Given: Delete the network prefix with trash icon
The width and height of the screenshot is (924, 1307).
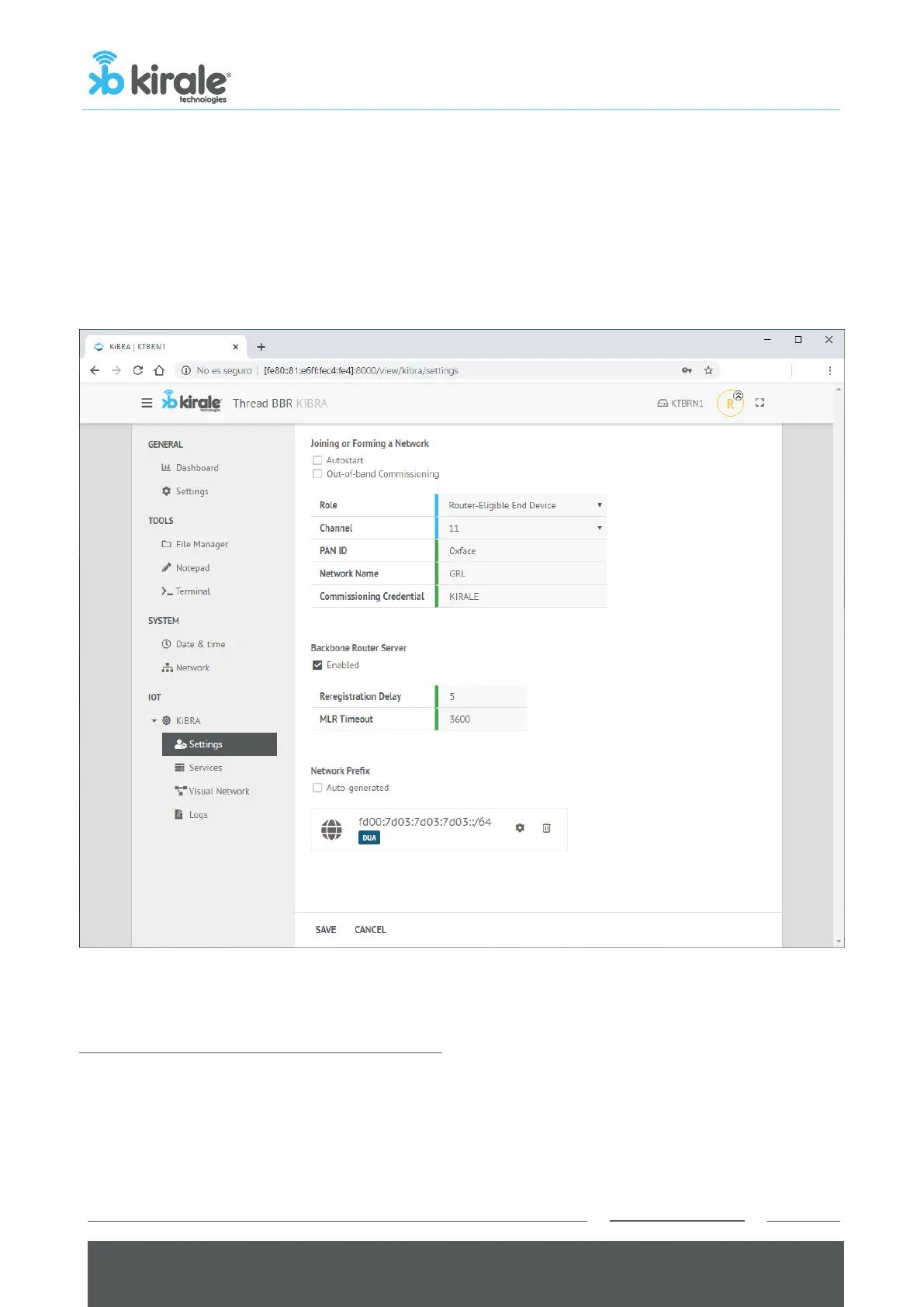Looking at the screenshot, I should click(547, 828).
